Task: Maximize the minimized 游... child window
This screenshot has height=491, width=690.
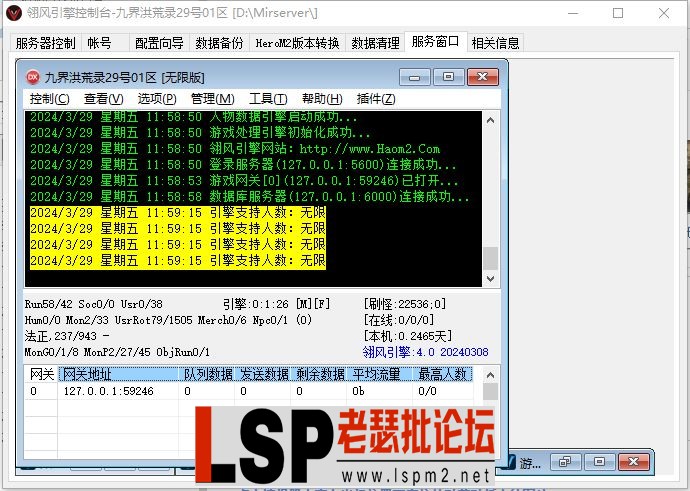Action: click(x=599, y=462)
